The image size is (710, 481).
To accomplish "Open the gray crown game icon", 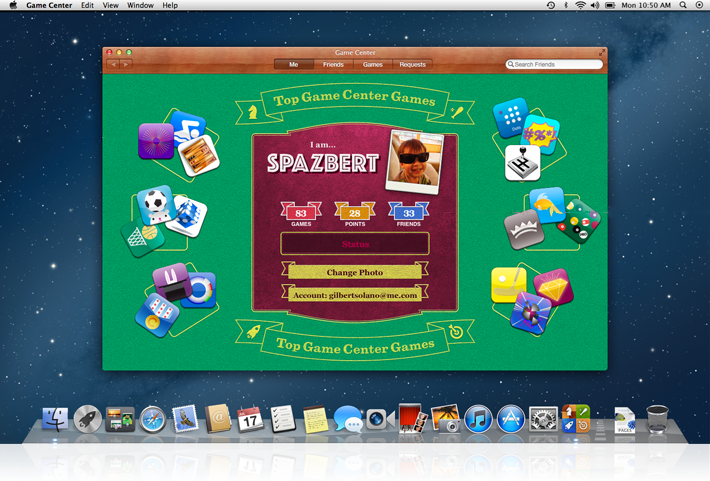I will coord(524,229).
